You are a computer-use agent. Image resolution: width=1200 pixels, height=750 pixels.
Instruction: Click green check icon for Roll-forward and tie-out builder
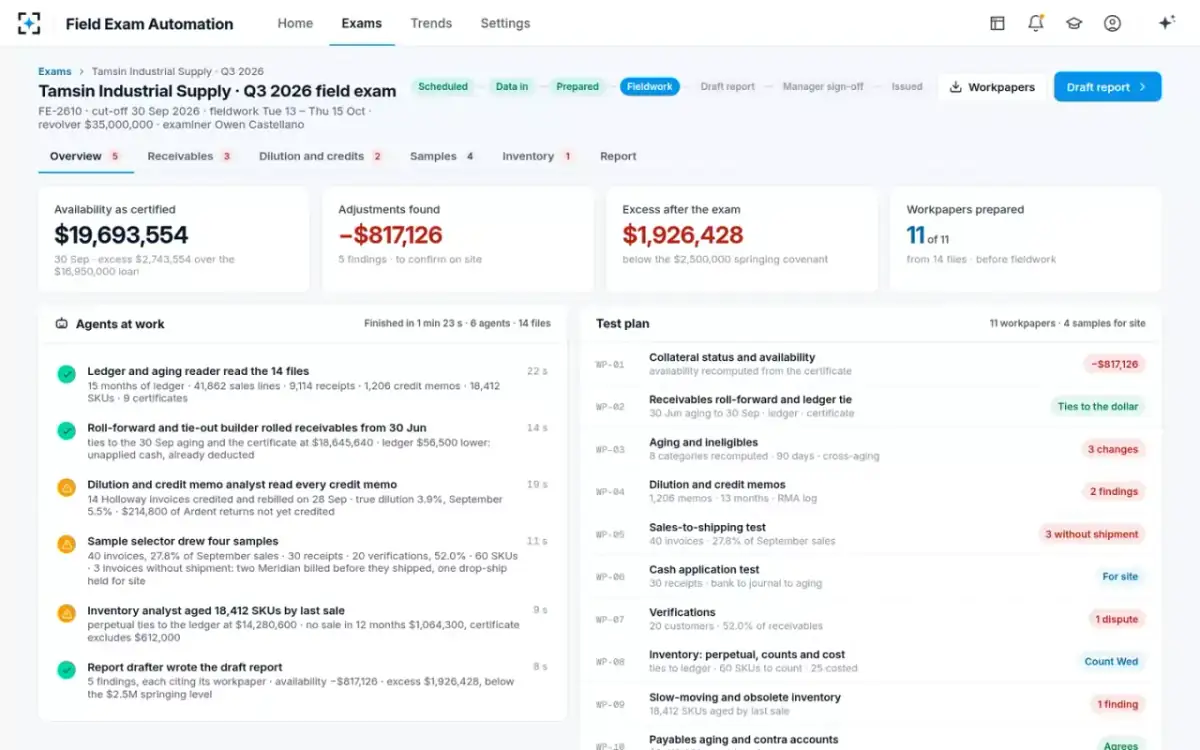click(x=66, y=431)
